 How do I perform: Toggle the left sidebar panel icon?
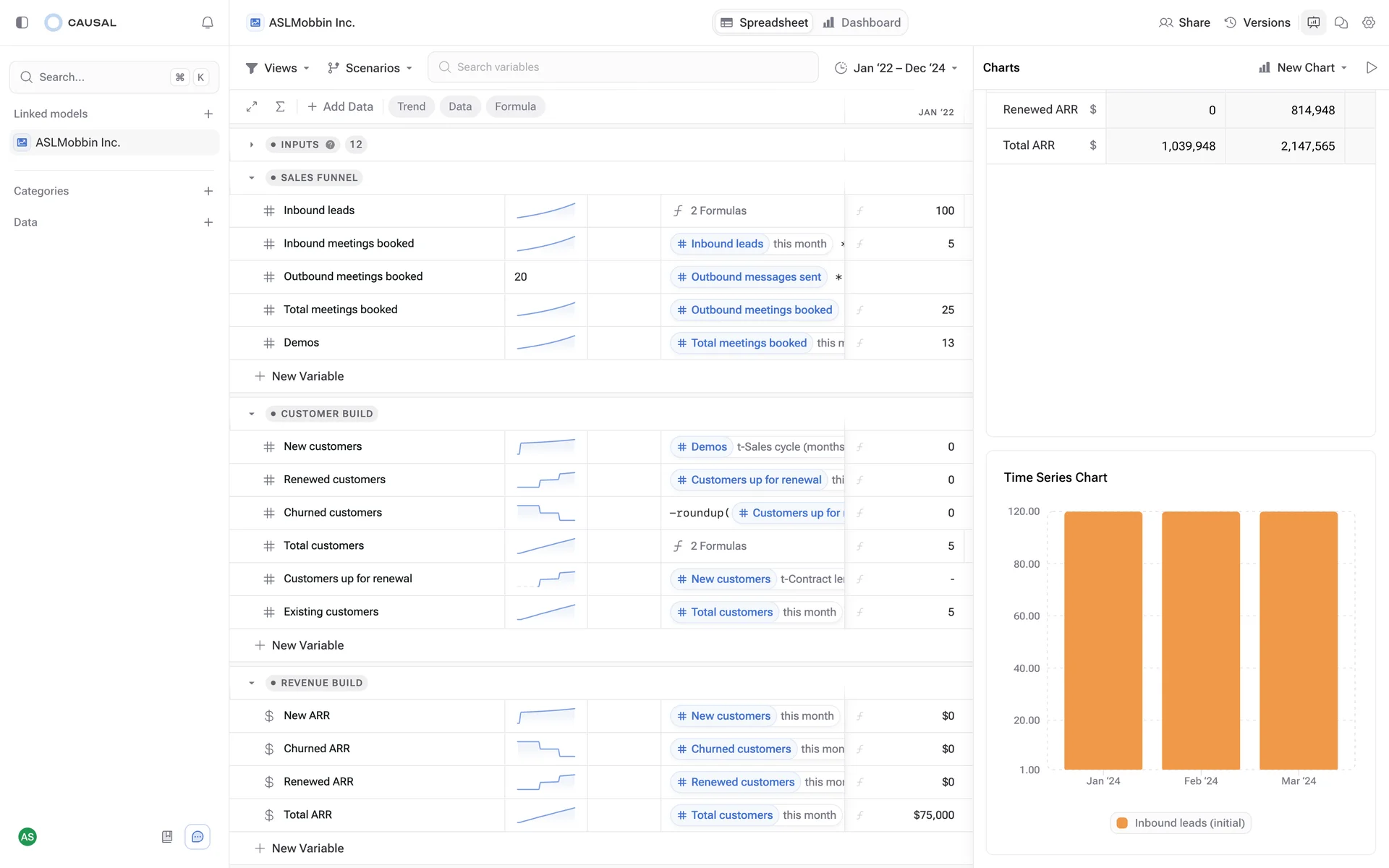pyautogui.click(x=22, y=22)
